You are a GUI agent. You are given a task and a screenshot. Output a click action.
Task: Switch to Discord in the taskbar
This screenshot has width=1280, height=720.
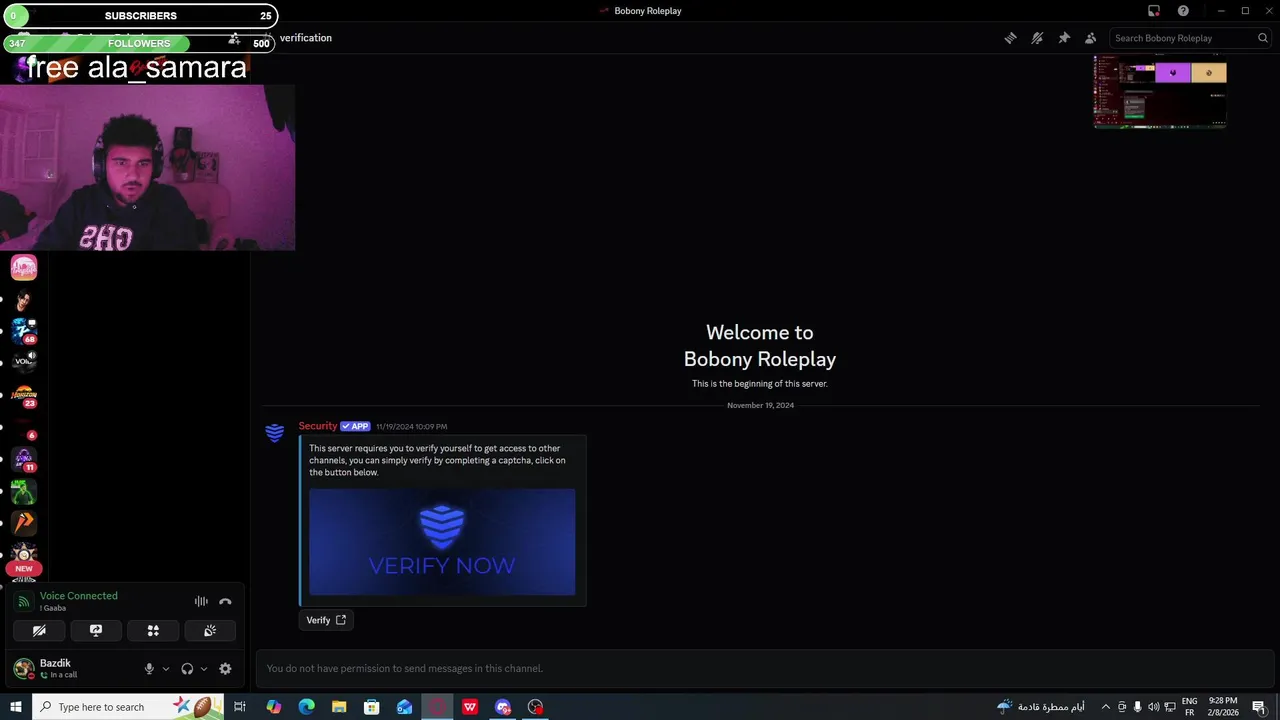503,707
